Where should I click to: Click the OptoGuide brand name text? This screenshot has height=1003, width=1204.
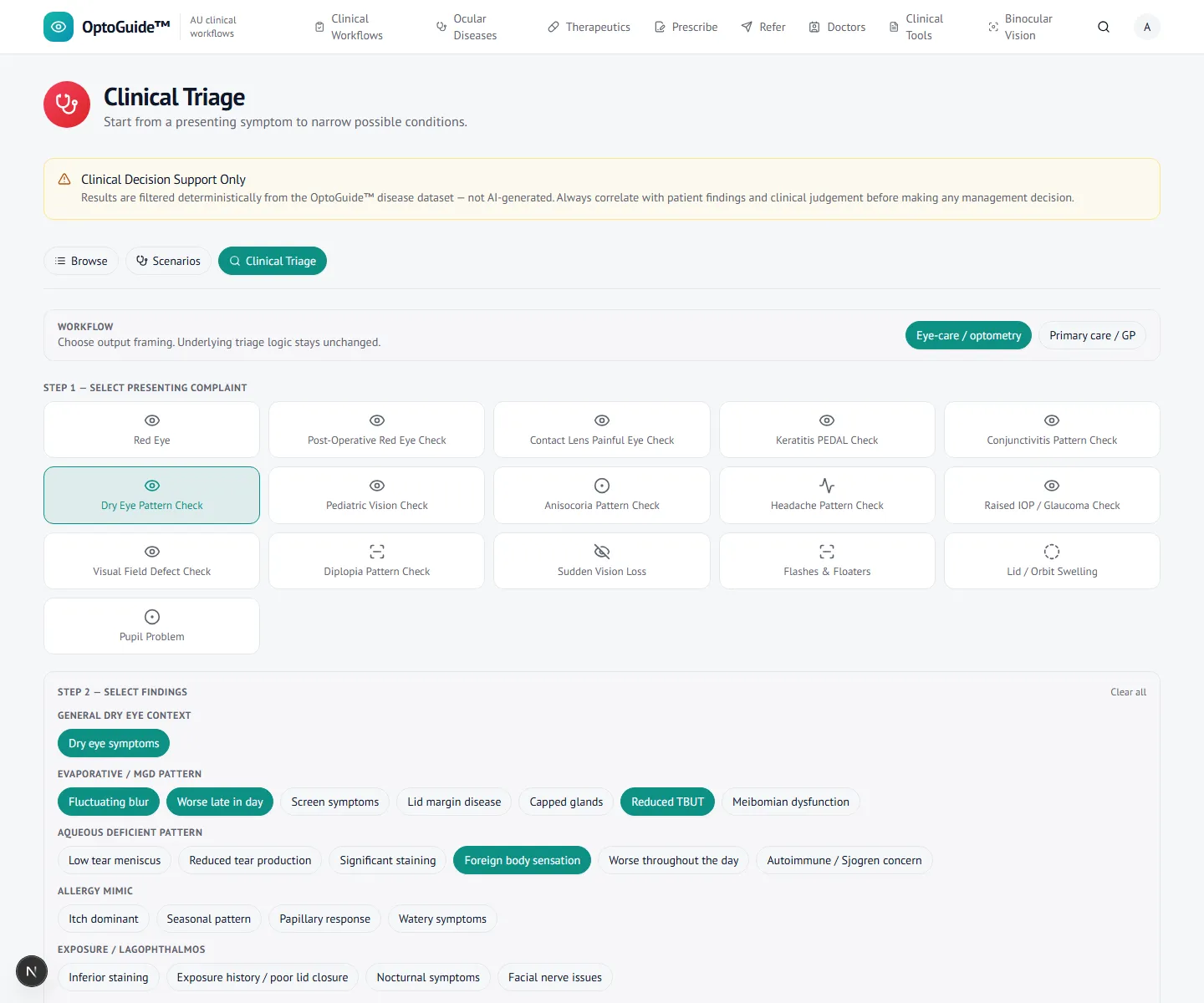(126, 27)
